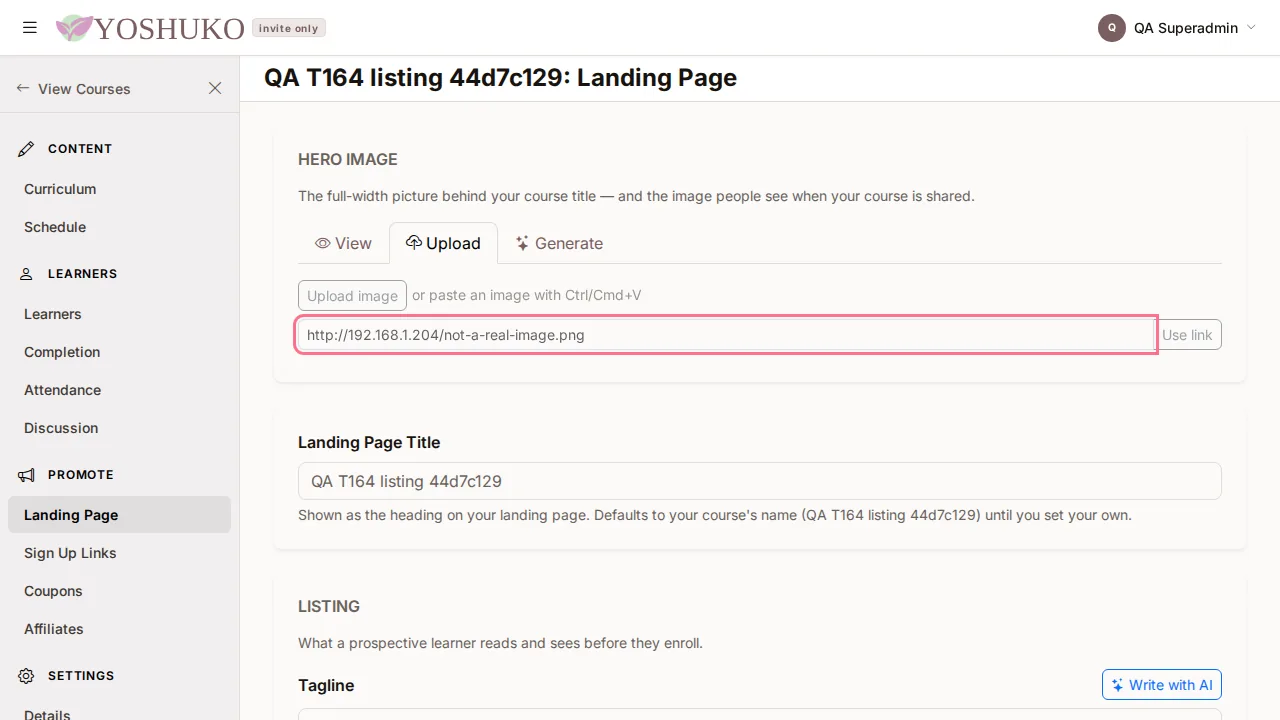Click the Upload image button
This screenshot has height=720, width=1280.
[352, 295]
